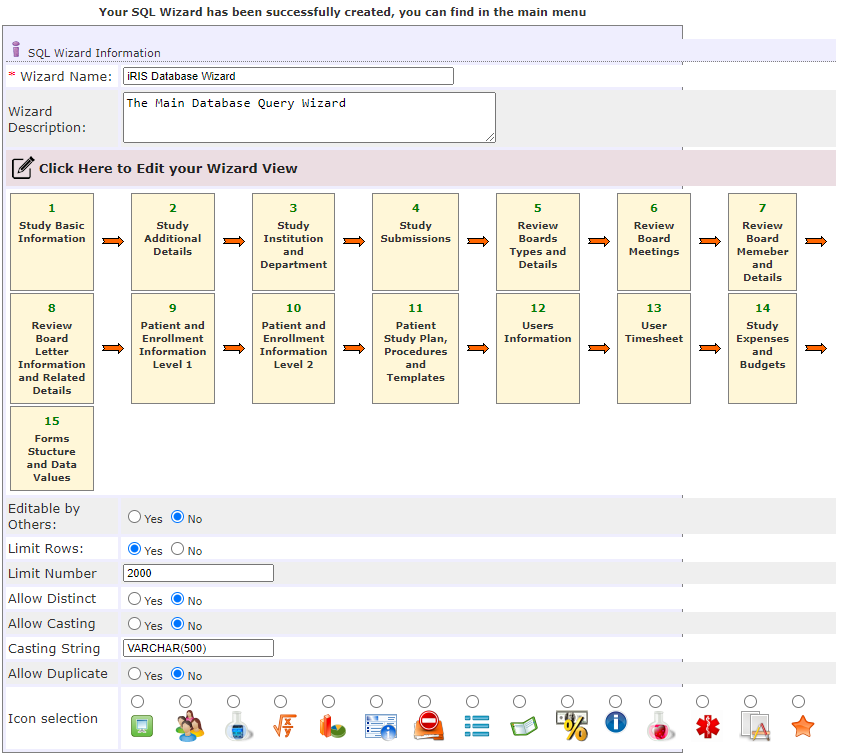Enable Allow Casting with Yes

click(x=134, y=624)
